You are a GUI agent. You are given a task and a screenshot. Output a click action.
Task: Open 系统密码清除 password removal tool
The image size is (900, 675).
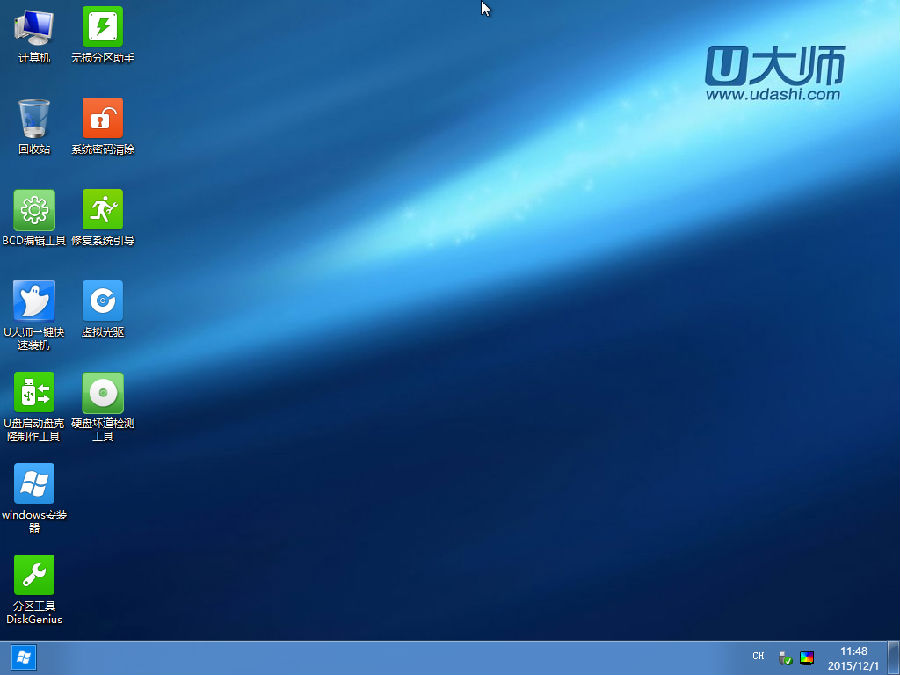[x=103, y=119]
